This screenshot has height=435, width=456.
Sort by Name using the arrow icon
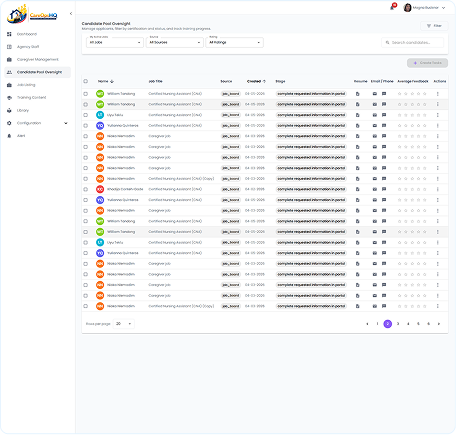pos(112,81)
